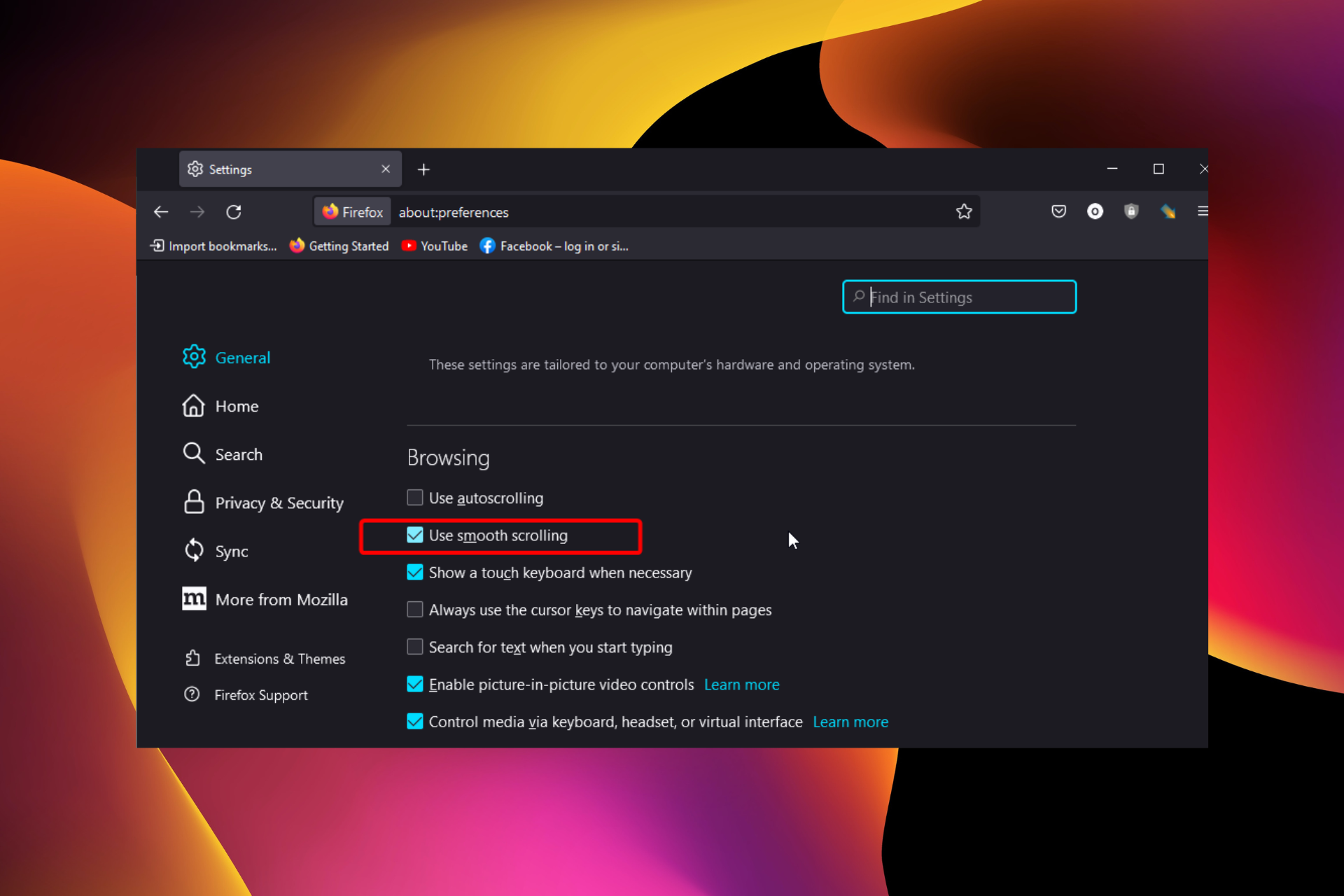This screenshot has width=1344, height=896.
Task: Go back using the back arrow
Action: 161,212
